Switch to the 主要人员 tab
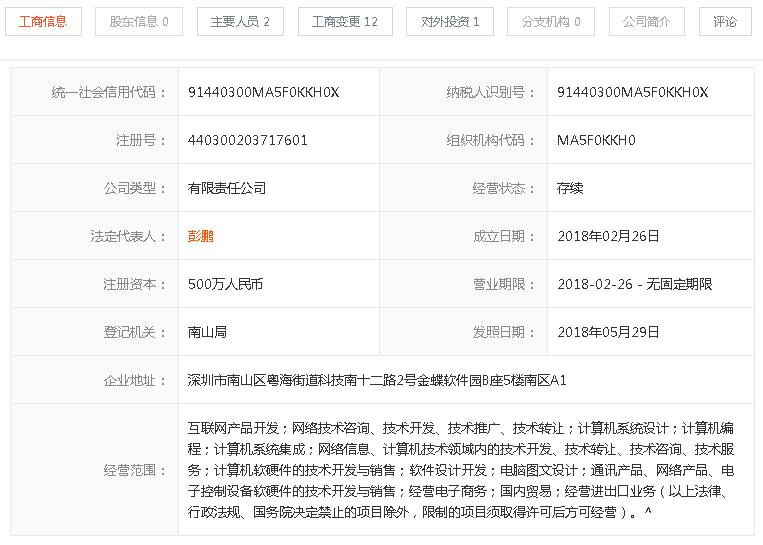 pos(240,21)
